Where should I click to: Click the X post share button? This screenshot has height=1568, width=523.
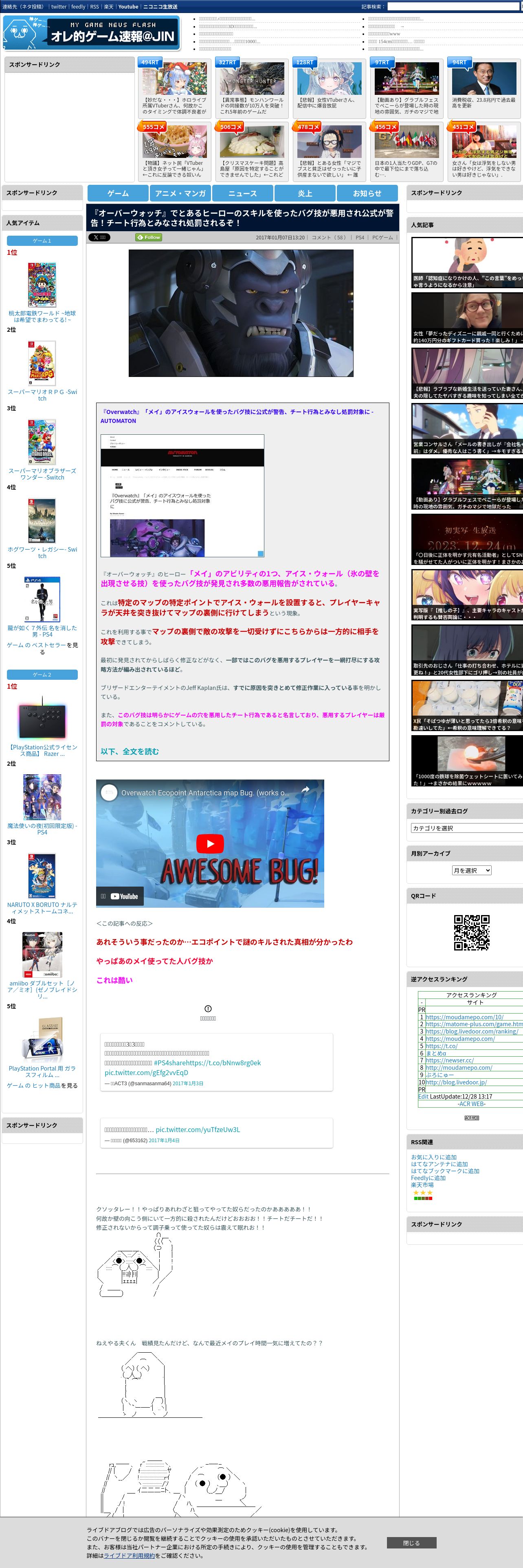click(99, 237)
